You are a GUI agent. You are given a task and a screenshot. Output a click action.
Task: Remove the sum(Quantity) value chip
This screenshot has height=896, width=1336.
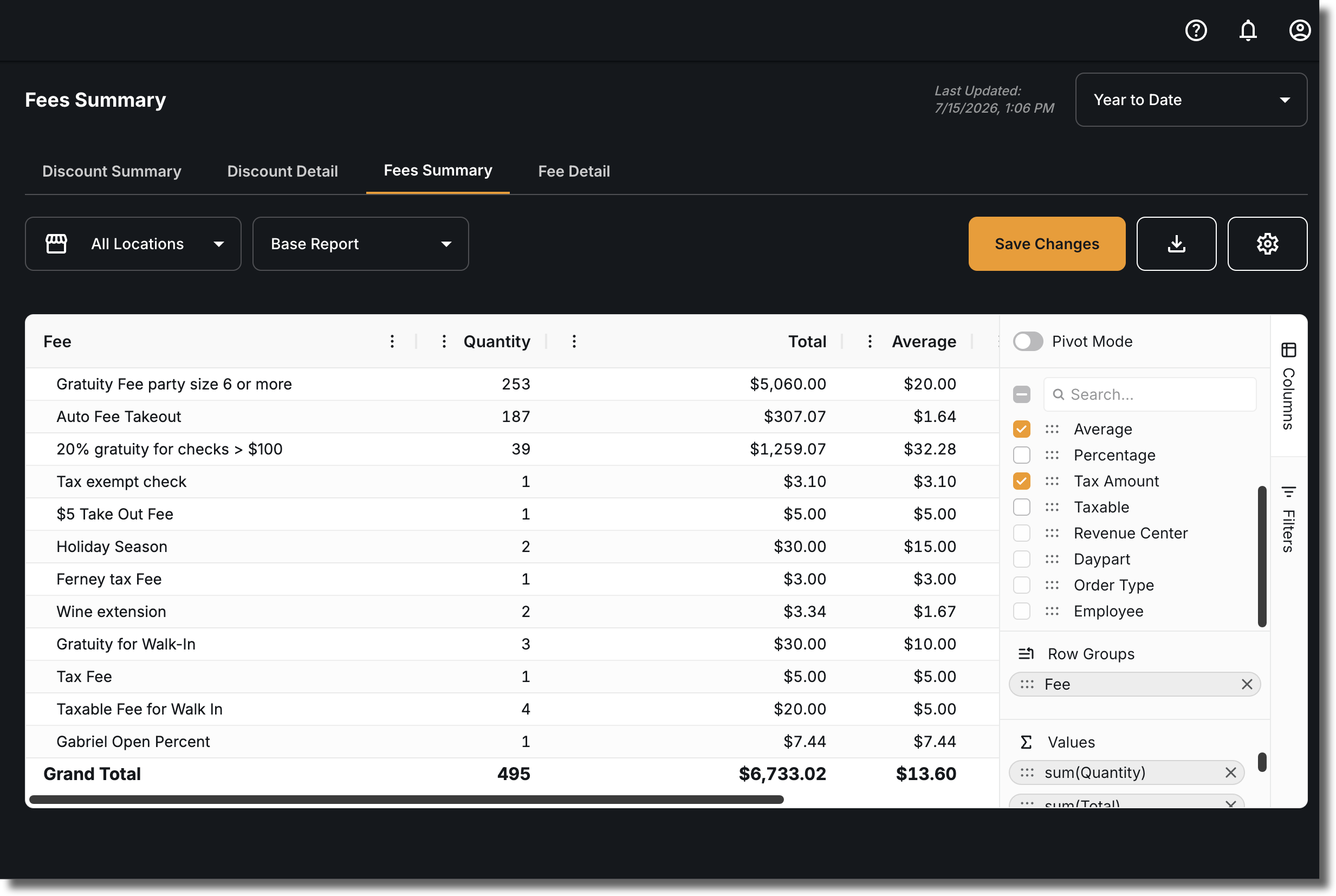[1230, 772]
